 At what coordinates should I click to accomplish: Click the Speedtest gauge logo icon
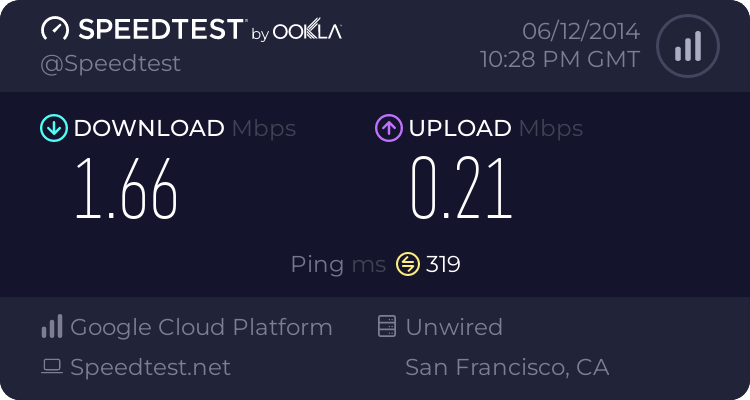click(x=55, y=29)
